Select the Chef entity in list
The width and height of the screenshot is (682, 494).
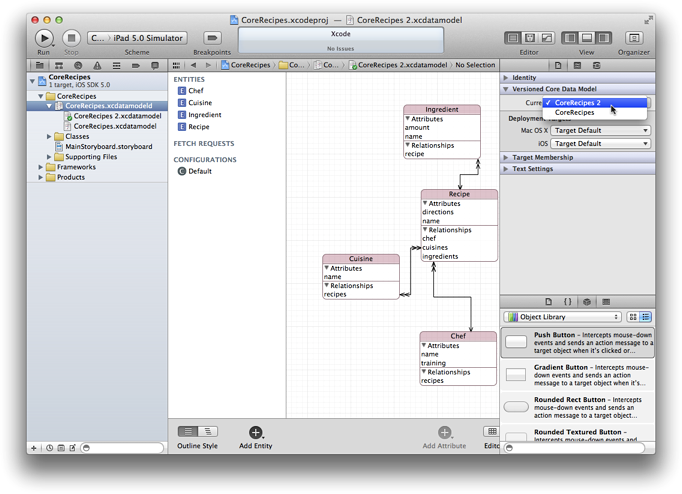point(195,91)
